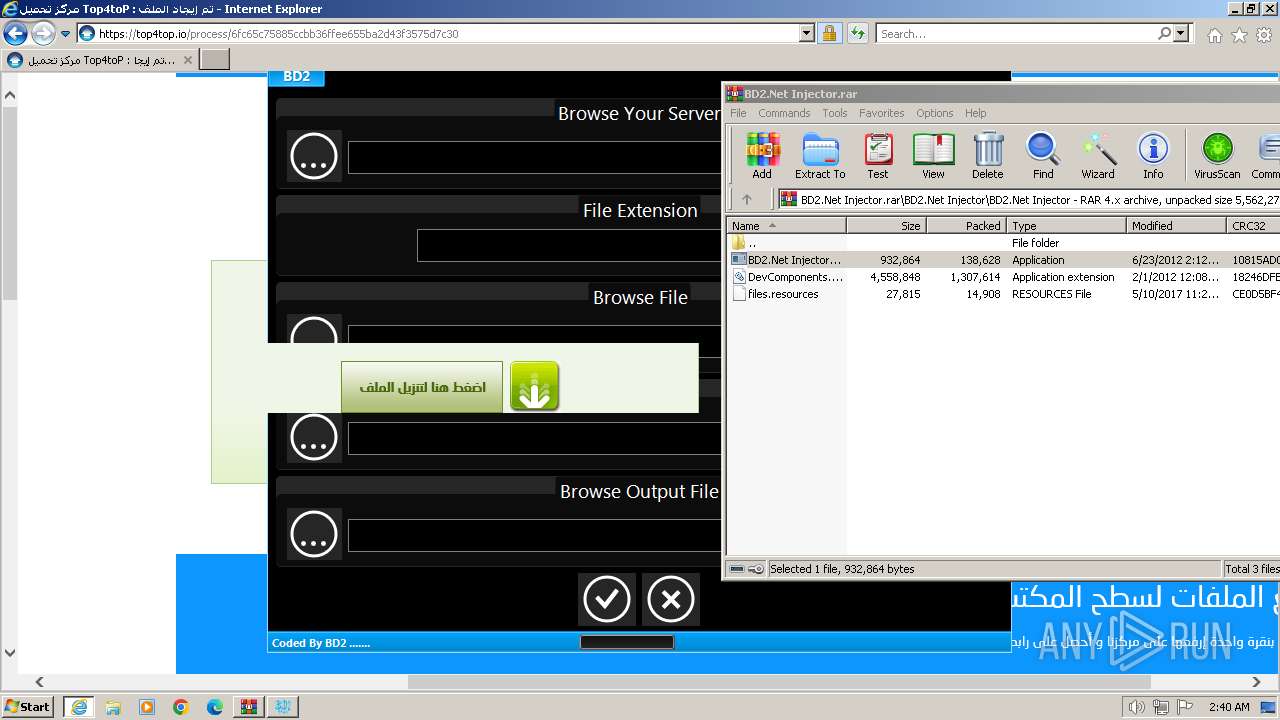Select the Top4toP browser tab
This screenshot has height=720, width=1280.
100,60
